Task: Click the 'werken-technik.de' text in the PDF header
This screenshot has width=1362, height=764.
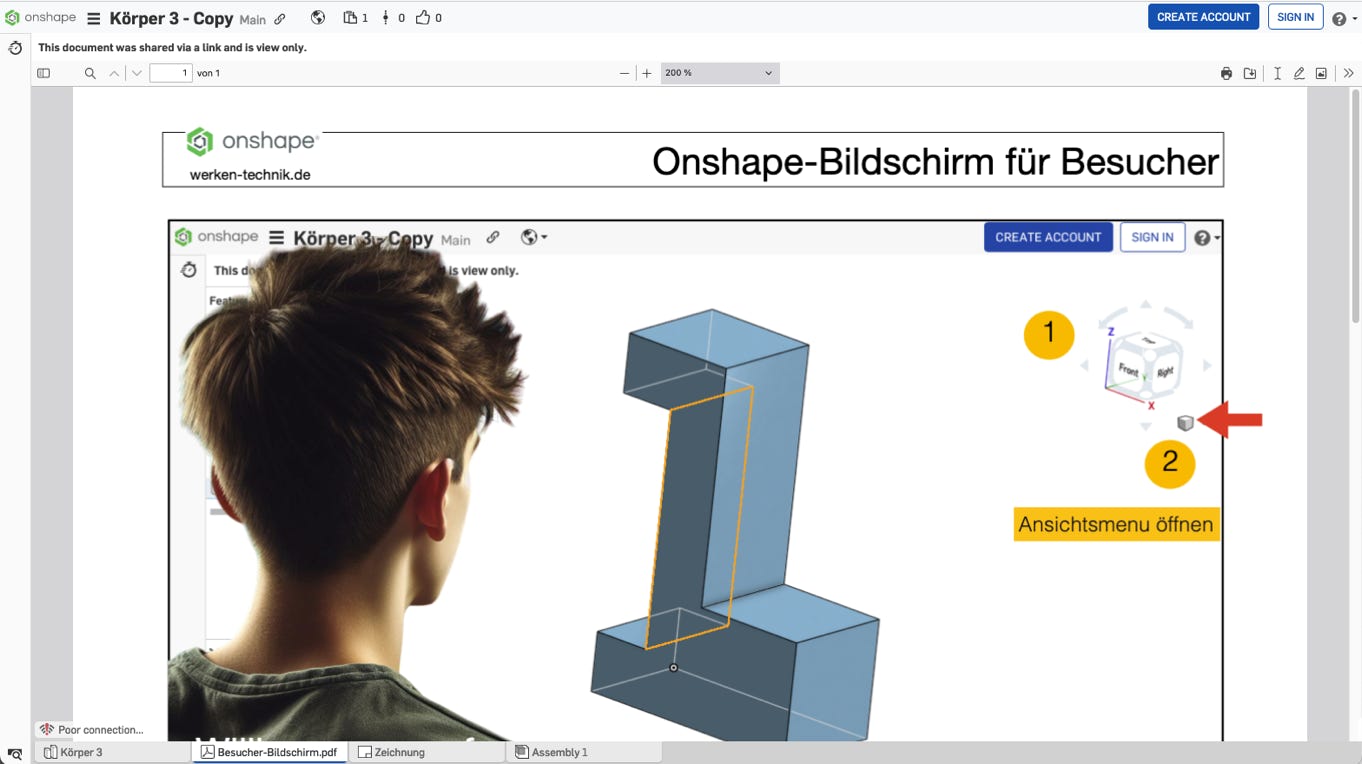Action: point(250,174)
